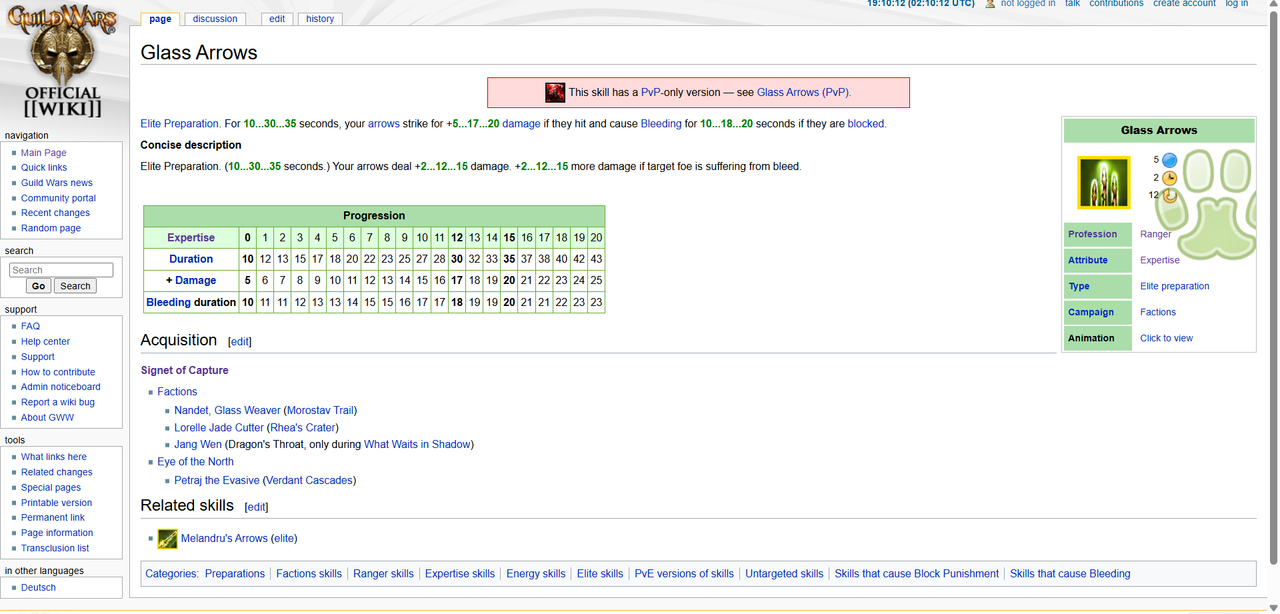This screenshot has height=614, width=1280.
Task: Open the Preparations category link
Action: [235, 574]
